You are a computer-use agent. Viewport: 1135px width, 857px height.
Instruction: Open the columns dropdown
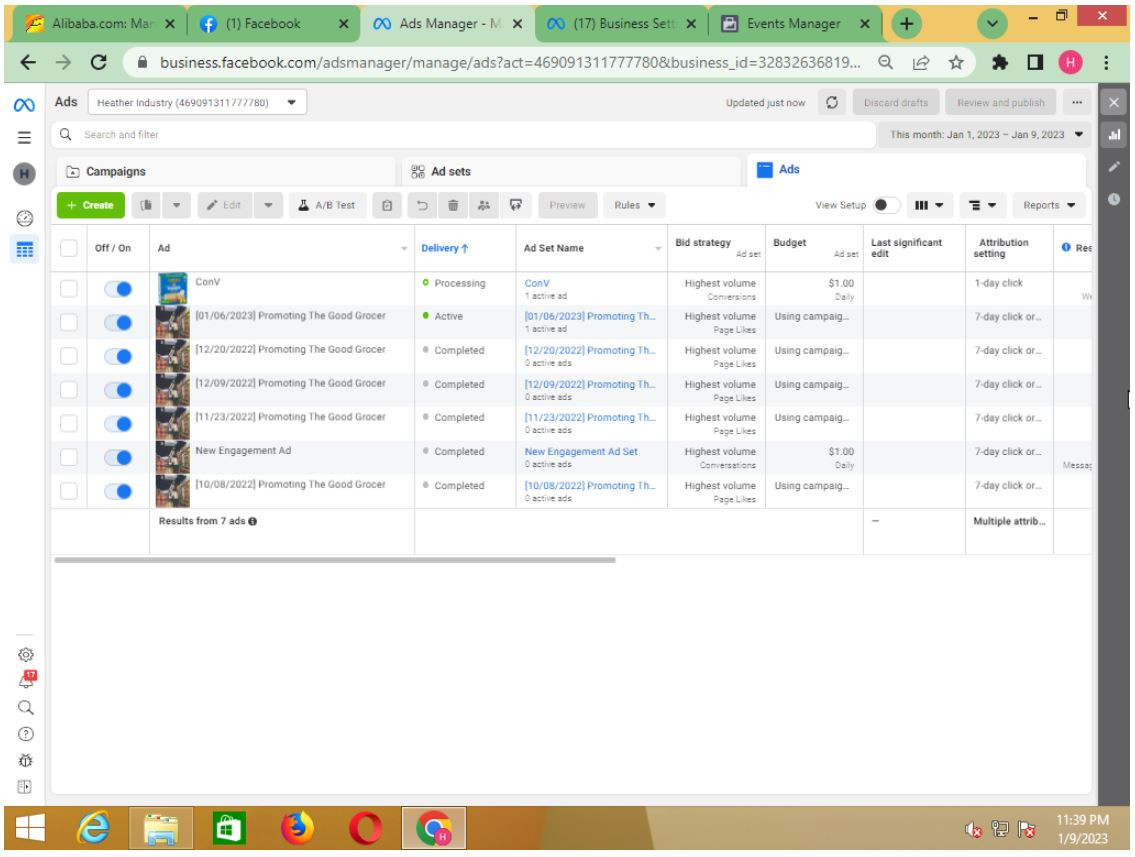coord(929,206)
